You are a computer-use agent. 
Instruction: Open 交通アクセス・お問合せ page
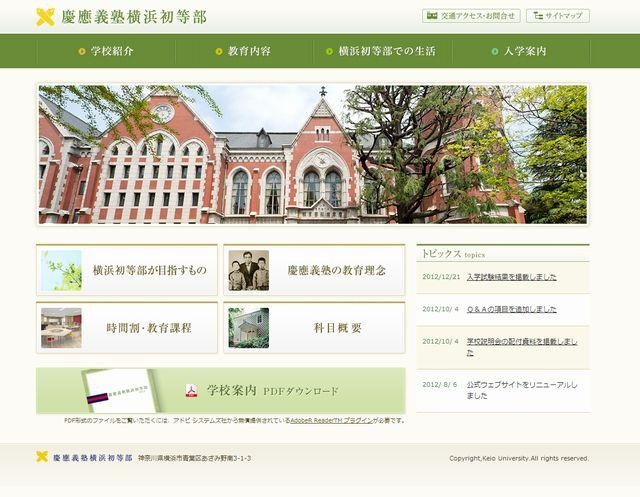point(471,16)
